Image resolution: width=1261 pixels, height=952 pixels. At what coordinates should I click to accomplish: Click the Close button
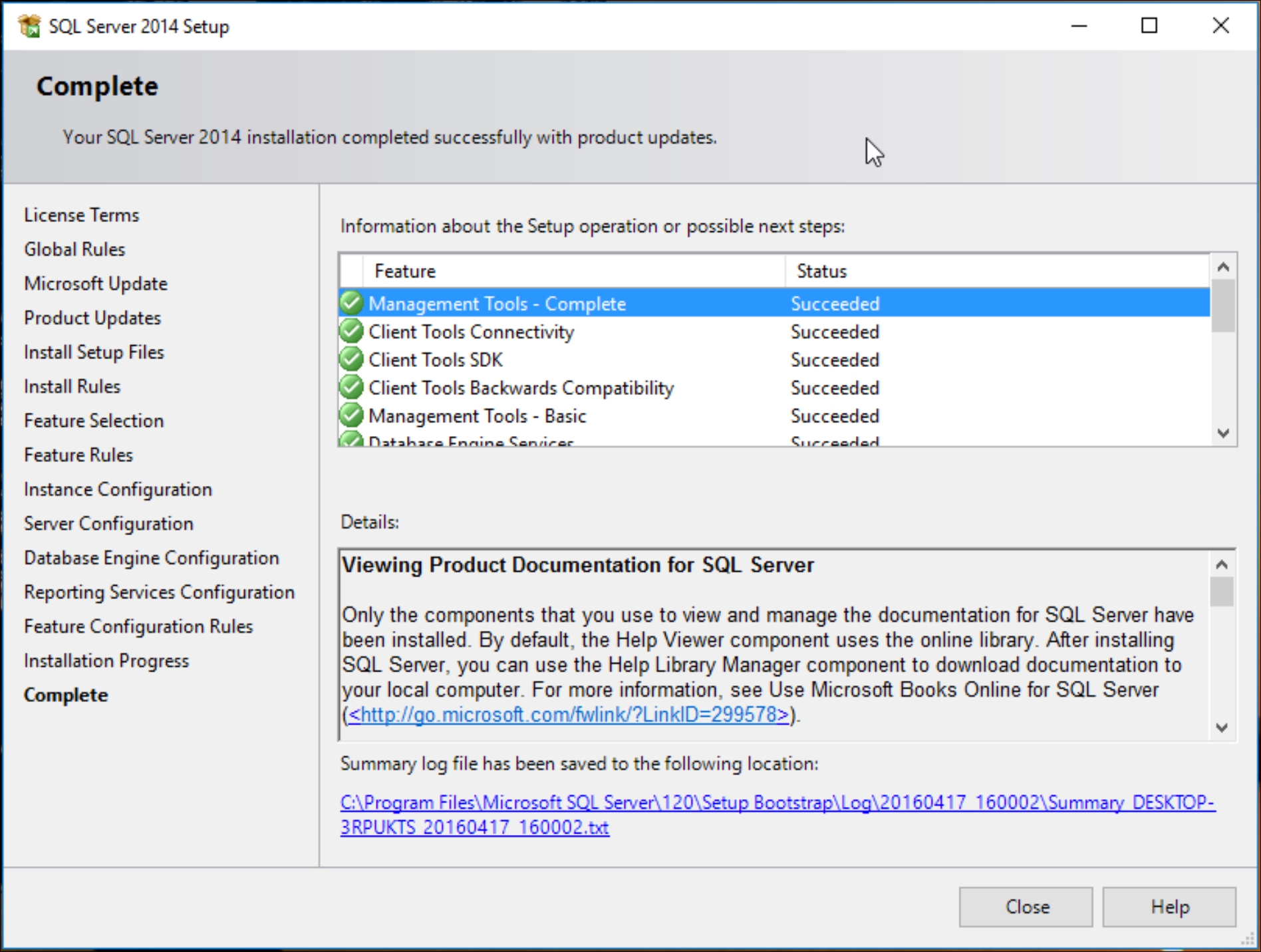(x=1026, y=907)
